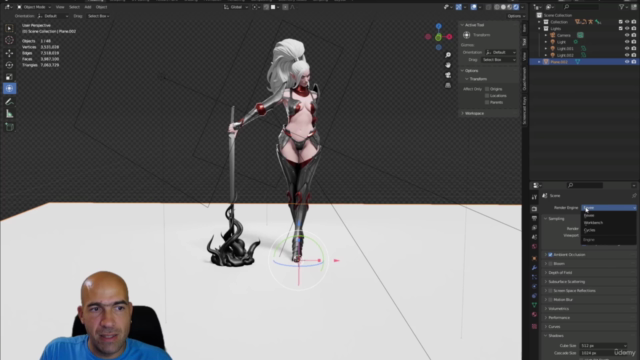Toggle camera view icon in viewport
Viewport: 640px width, 360px height.
click(448, 75)
